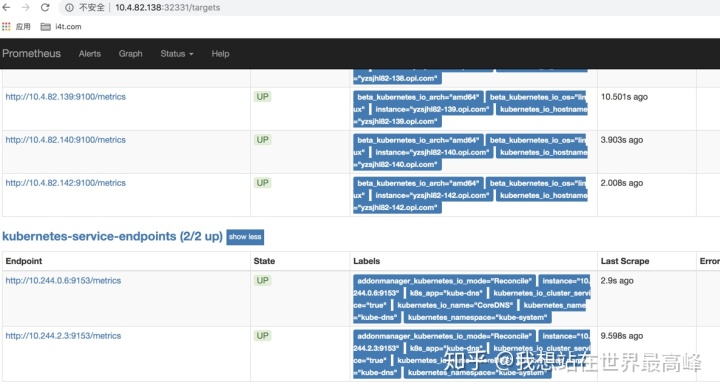The width and height of the screenshot is (720, 391).
Task: Open the Help menu item
Action: (220, 54)
